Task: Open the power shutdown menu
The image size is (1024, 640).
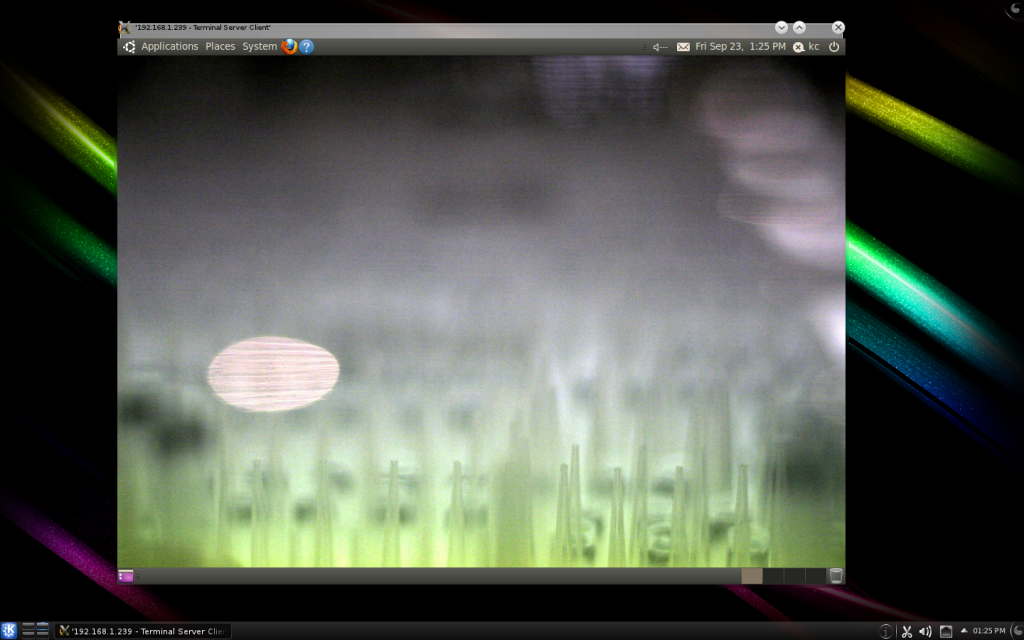Action: coord(833,46)
